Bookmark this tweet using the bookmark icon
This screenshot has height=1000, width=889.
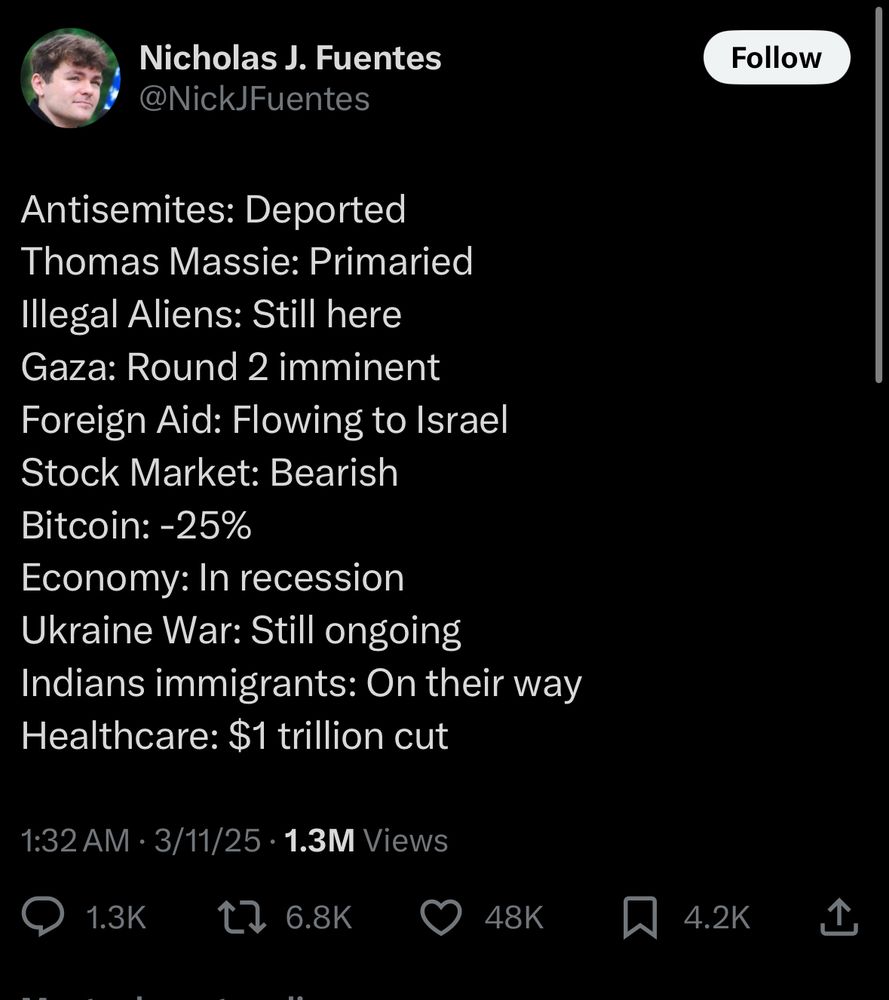click(640, 917)
